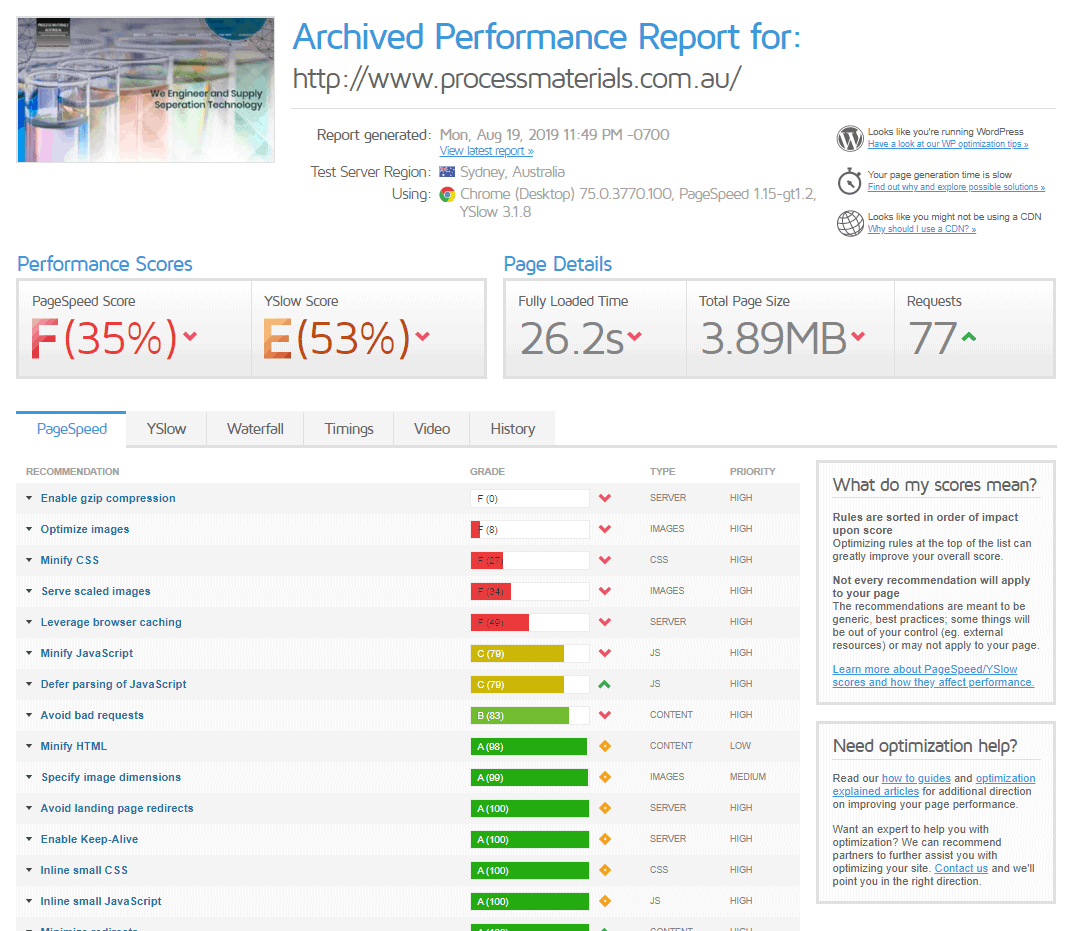This screenshot has height=931, width=1072.
Task: Click red down arrow beside Enable gzip compression
Action: tap(604, 498)
